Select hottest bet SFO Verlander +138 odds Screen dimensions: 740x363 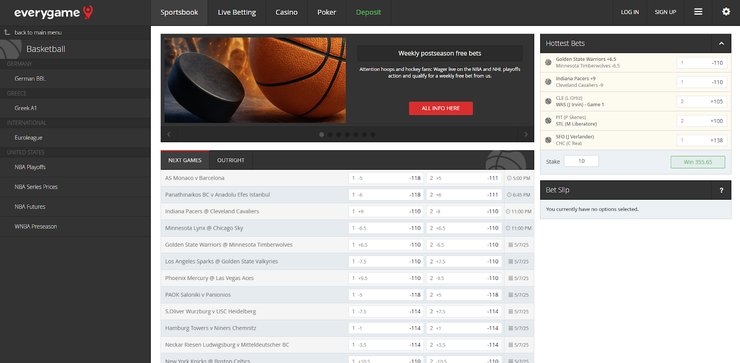702,140
